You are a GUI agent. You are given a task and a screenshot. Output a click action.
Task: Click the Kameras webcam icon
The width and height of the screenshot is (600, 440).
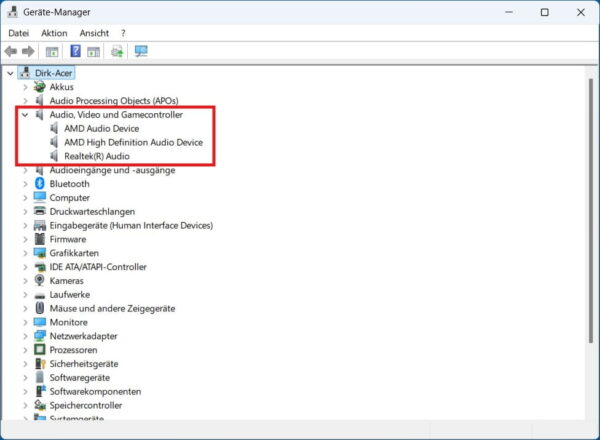click(x=39, y=280)
